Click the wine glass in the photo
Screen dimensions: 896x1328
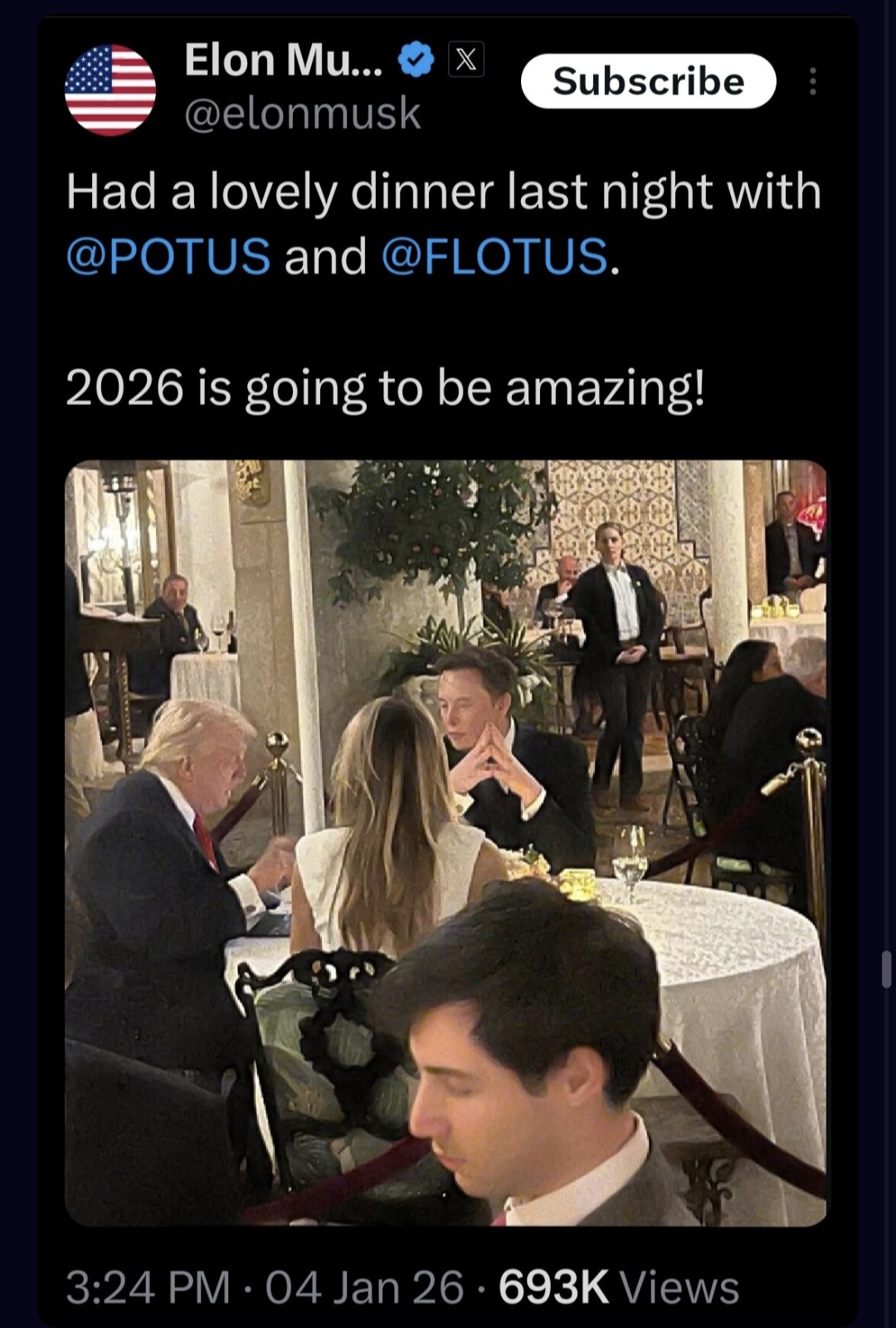click(630, 860)
